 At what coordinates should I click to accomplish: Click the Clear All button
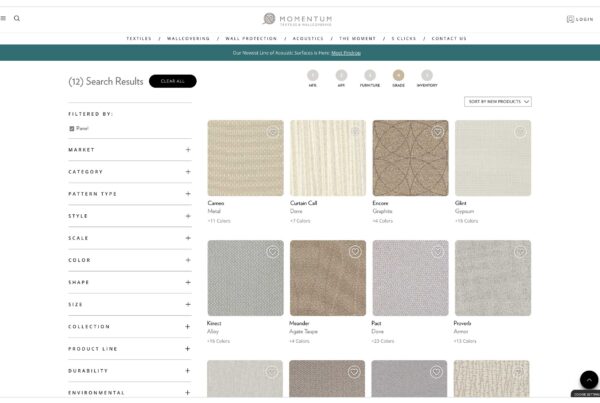[x=172, y=81]
